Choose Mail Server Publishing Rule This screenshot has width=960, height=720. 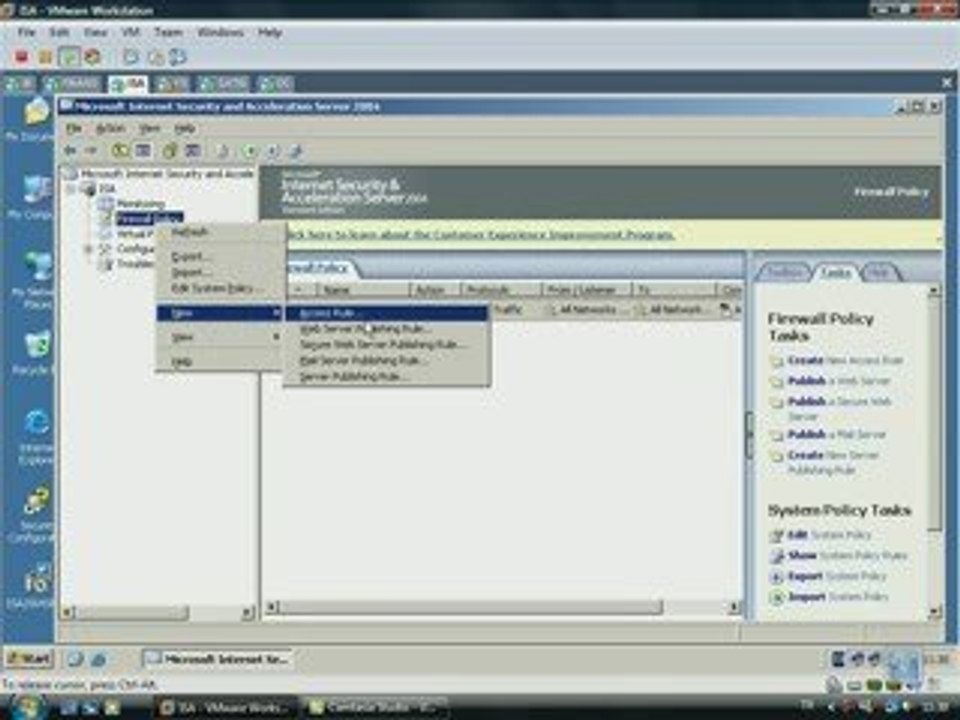click(386, 361)
